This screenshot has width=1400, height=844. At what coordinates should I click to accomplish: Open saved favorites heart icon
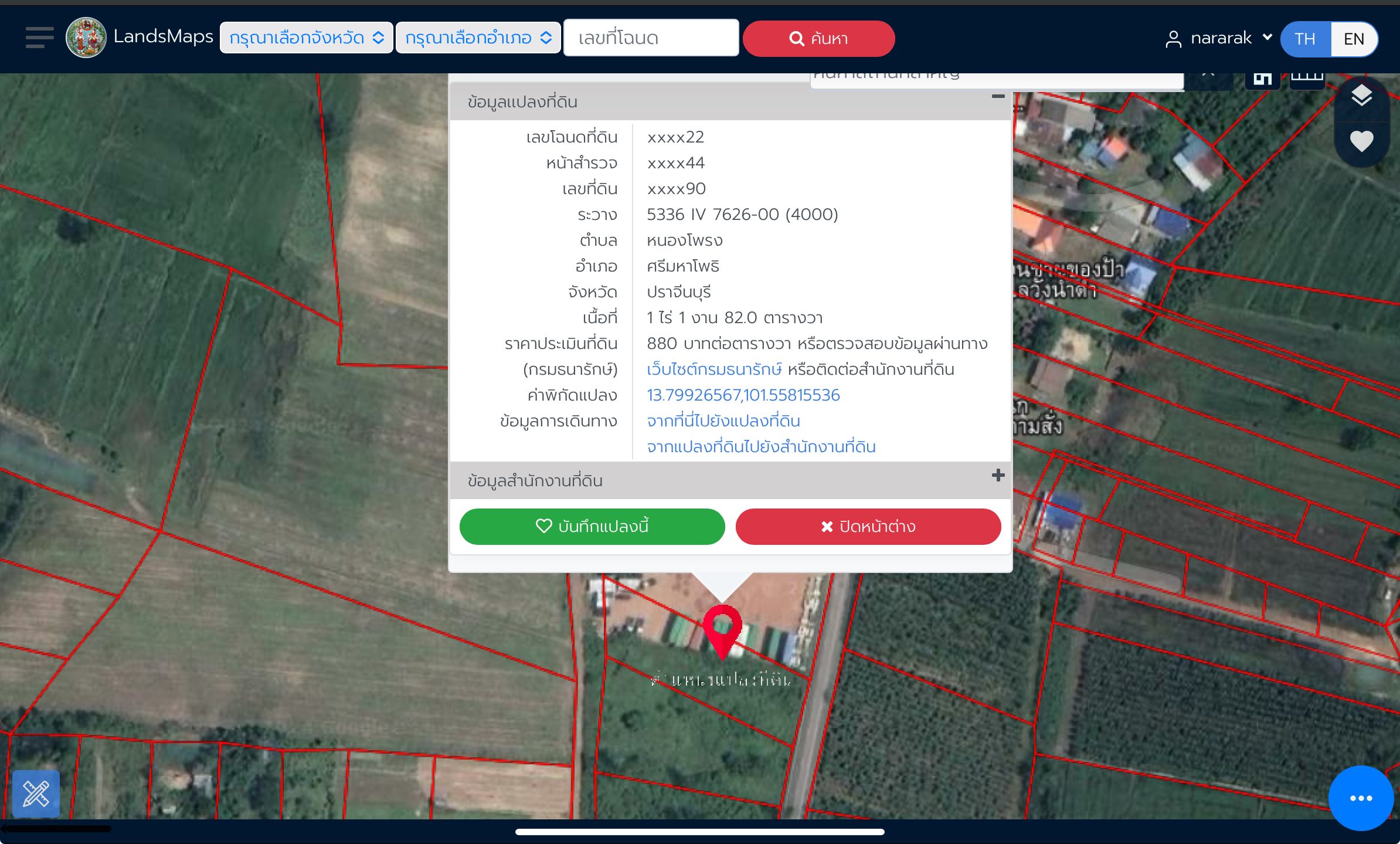click(1361, 141)
